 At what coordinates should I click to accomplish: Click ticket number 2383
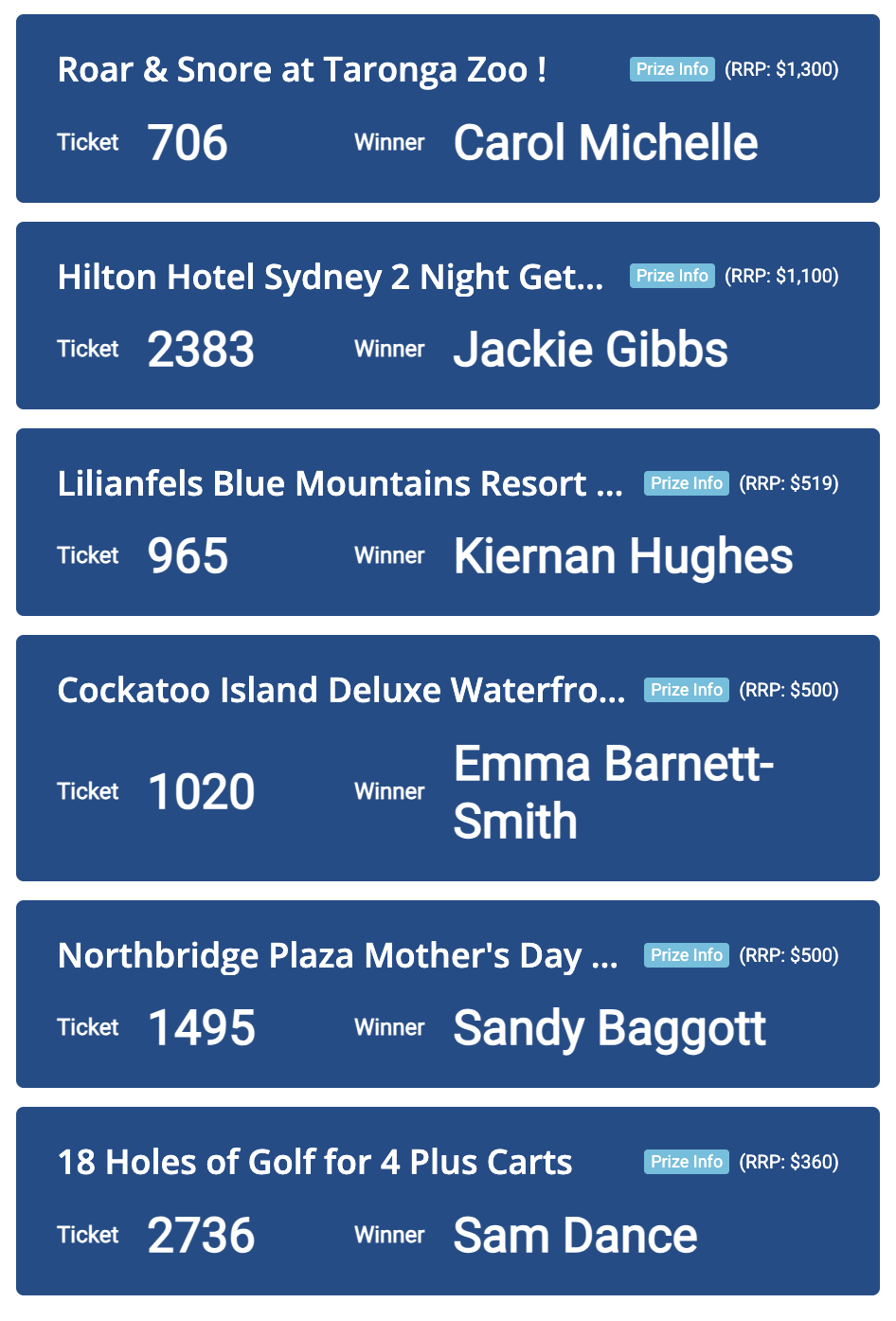pos(201,350)
